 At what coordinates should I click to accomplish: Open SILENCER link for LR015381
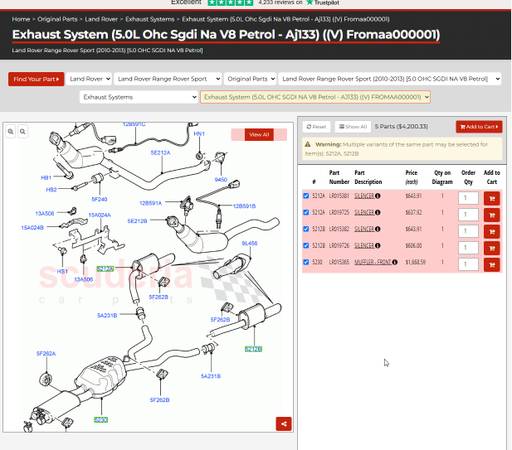pos(364,196)
